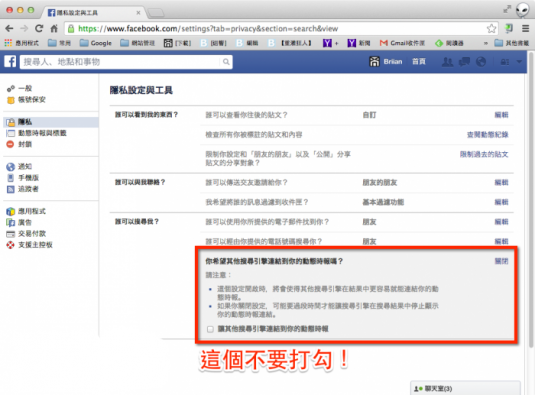Edit who can find you by phone number

[501, 242]
